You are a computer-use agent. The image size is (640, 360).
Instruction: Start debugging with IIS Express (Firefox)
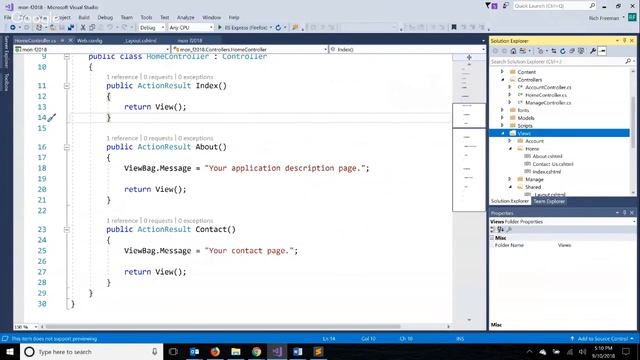[x=243, y=27]
